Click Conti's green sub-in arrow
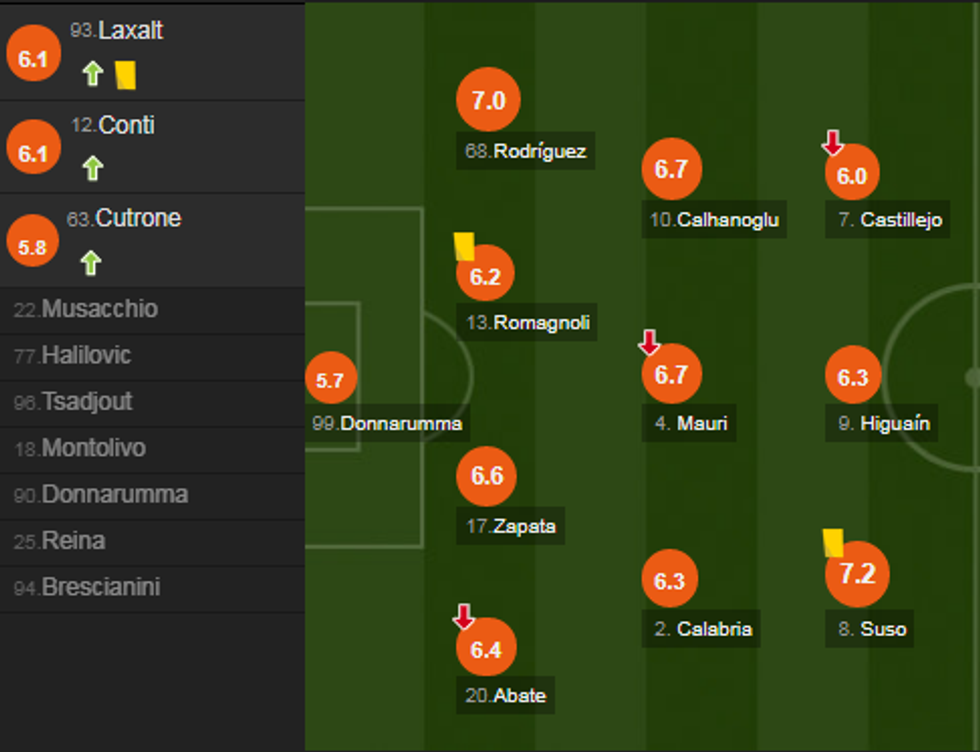 tap(93, 168)
